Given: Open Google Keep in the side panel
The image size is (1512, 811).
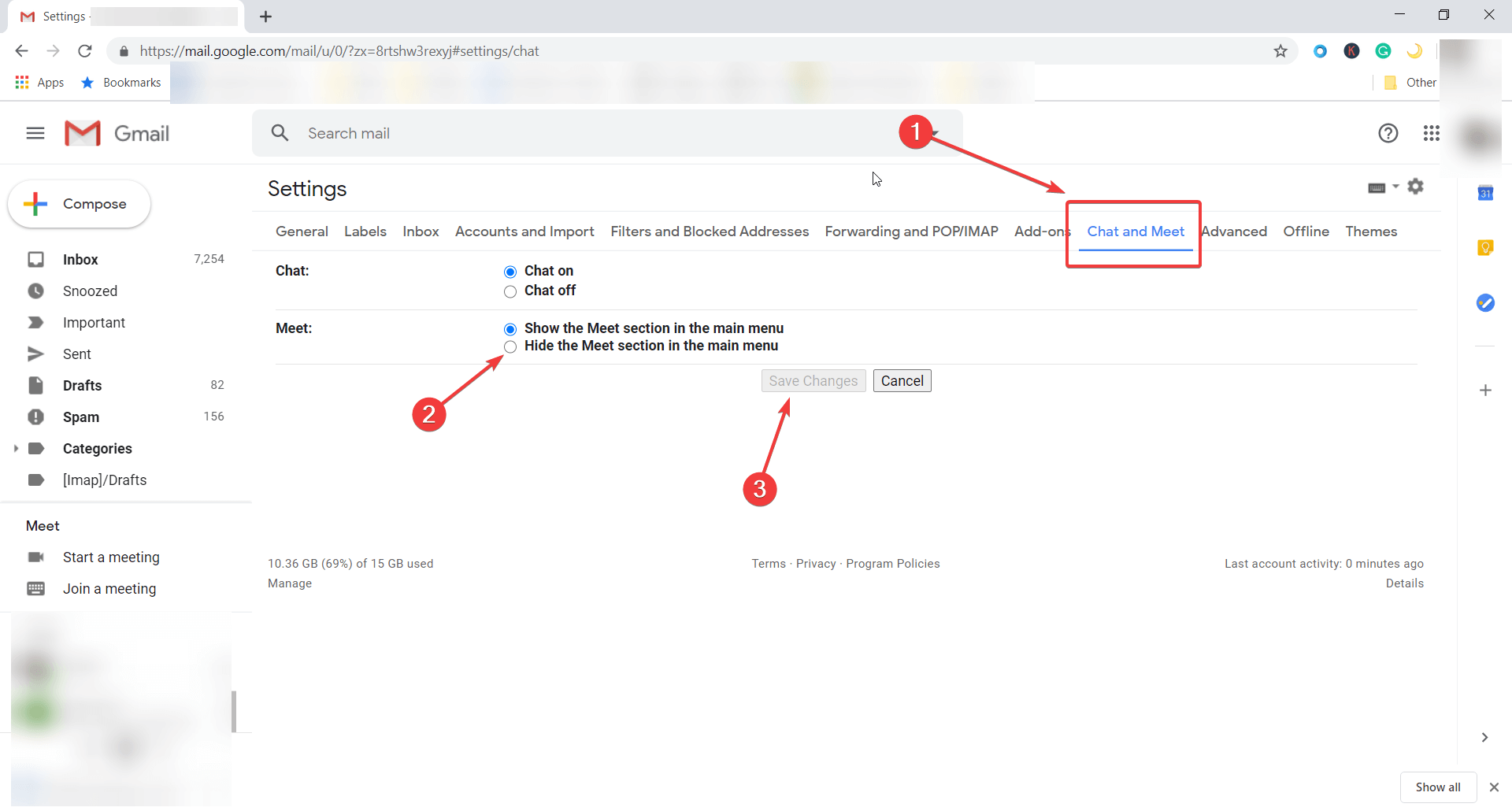Looking at the screenshot, I should 1487,247.
